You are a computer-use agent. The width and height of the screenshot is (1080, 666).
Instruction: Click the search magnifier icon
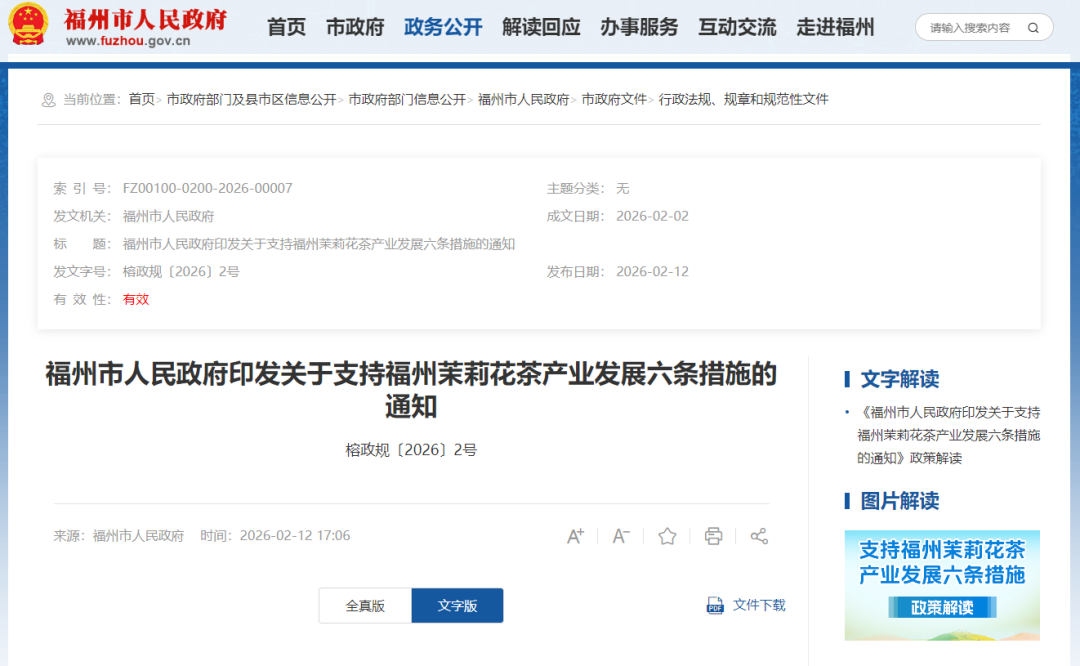(1034, 28)
